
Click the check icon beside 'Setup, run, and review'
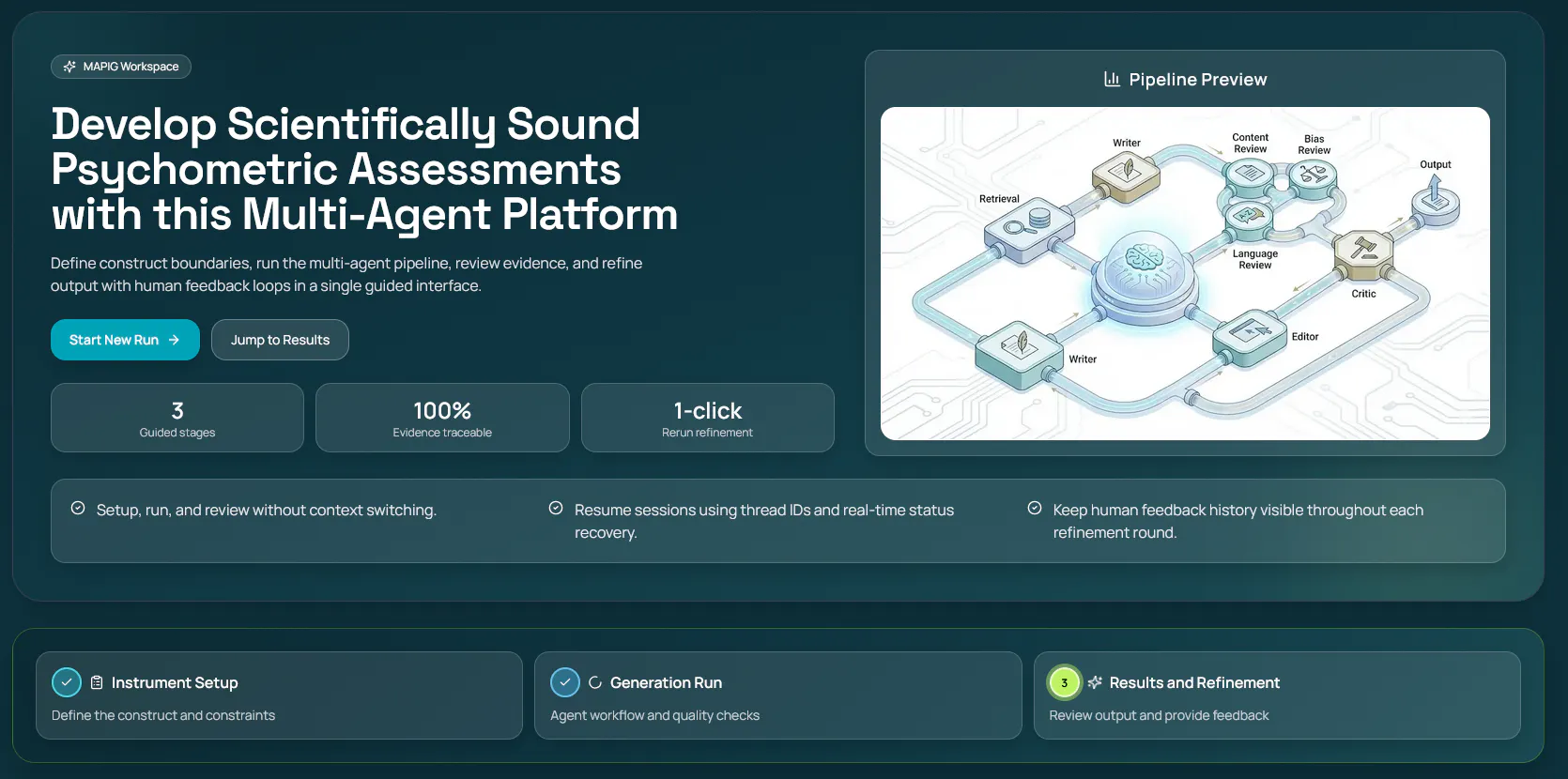coord(78,508)
